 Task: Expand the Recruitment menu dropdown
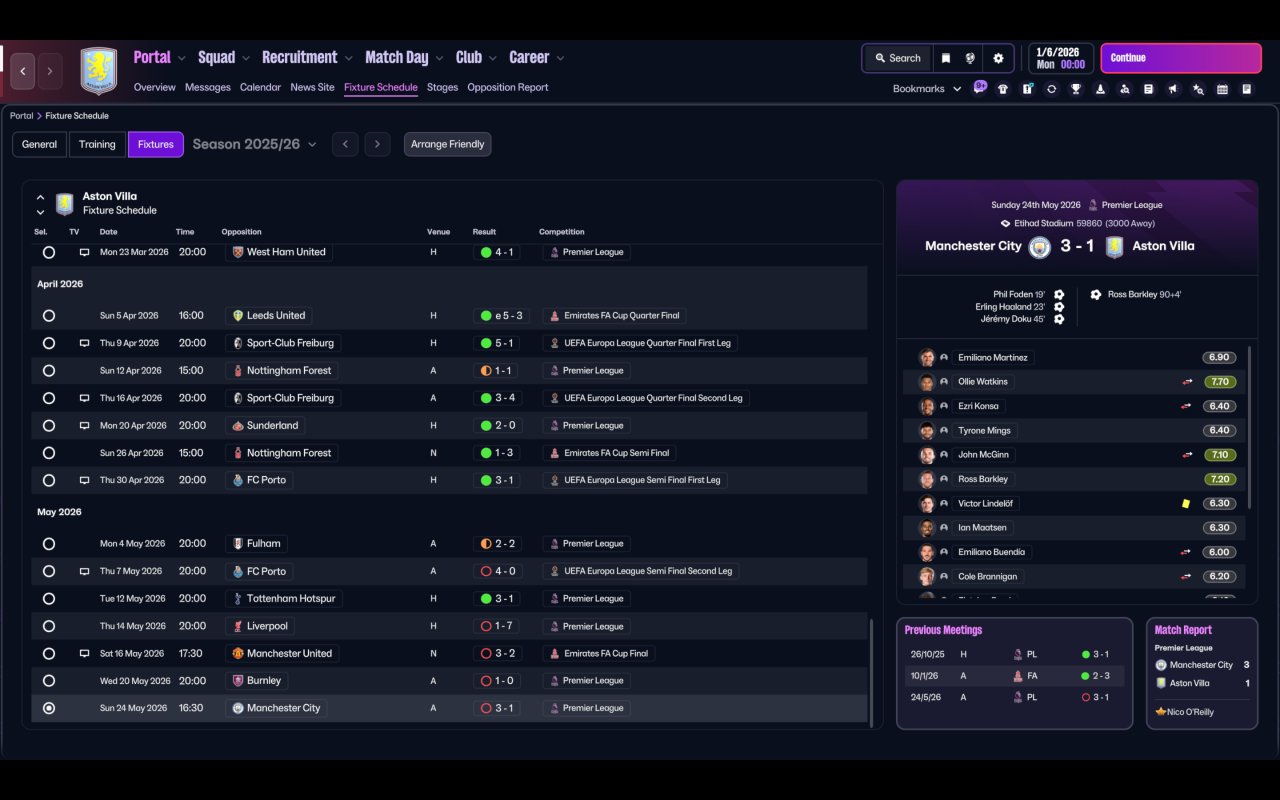(349, 58)
